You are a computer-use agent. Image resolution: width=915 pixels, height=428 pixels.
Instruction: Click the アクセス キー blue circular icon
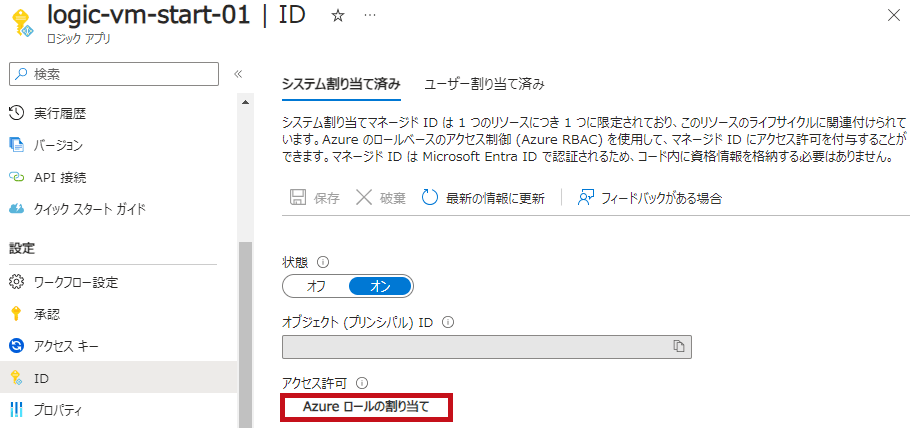click(x=17, y=346)
